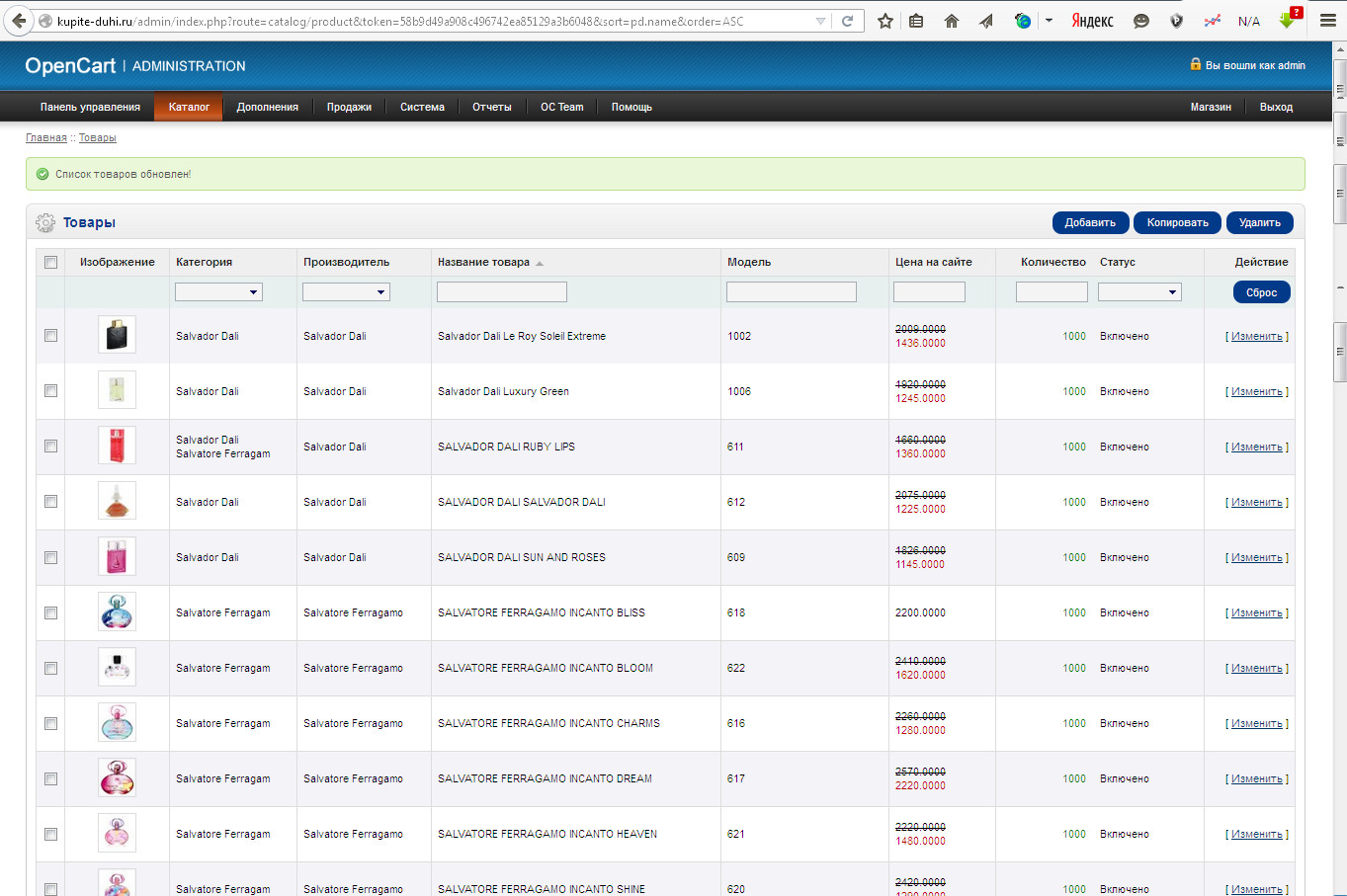
Task: Click the Количество filter input field
Action: pos(1052,291)
